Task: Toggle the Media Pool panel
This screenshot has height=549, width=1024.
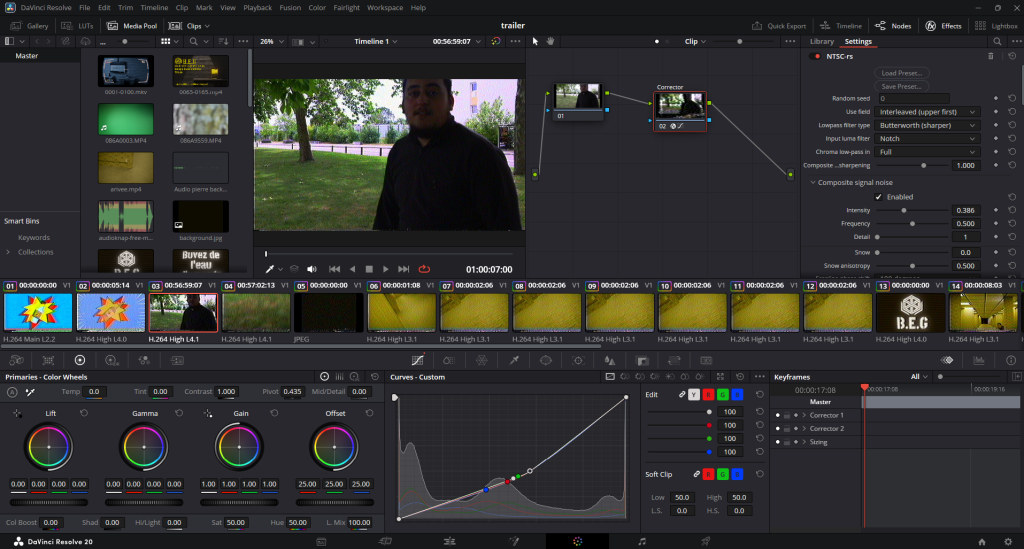Action: (132, 26)
